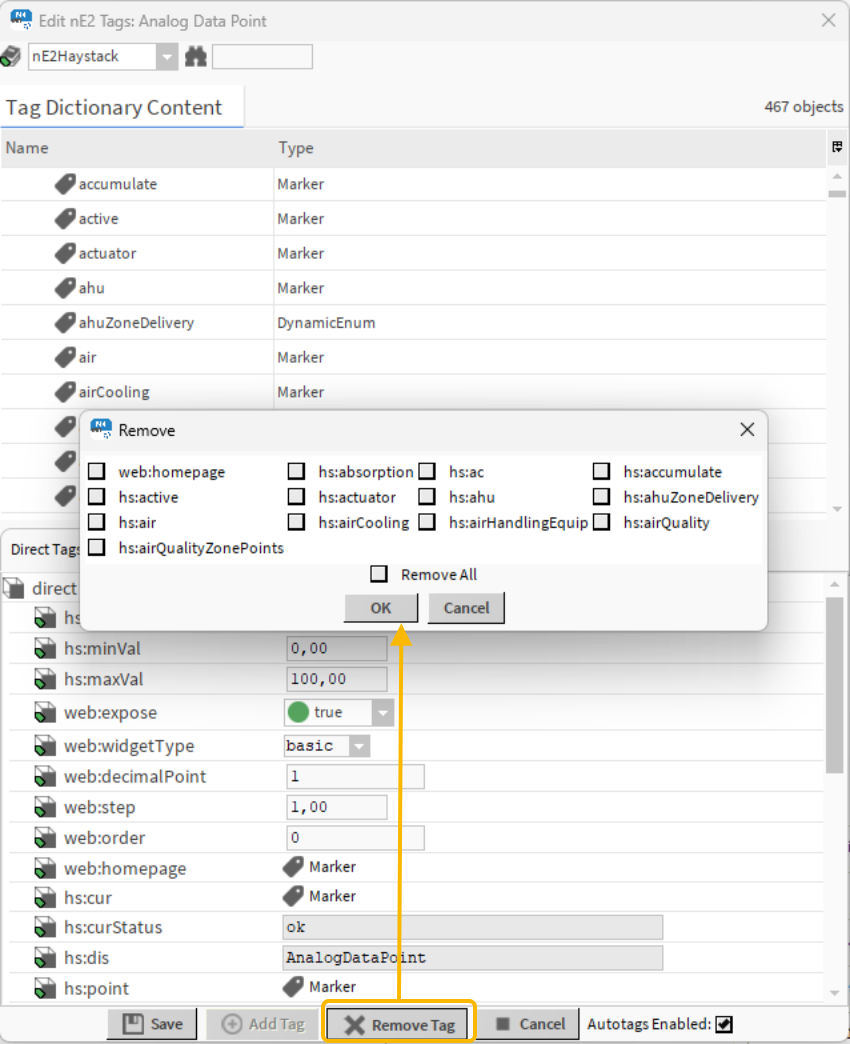Click the tag dictionary icon beside nE2Haystack
This screenshot has height=1044, width=850.
tap(13, 56)
